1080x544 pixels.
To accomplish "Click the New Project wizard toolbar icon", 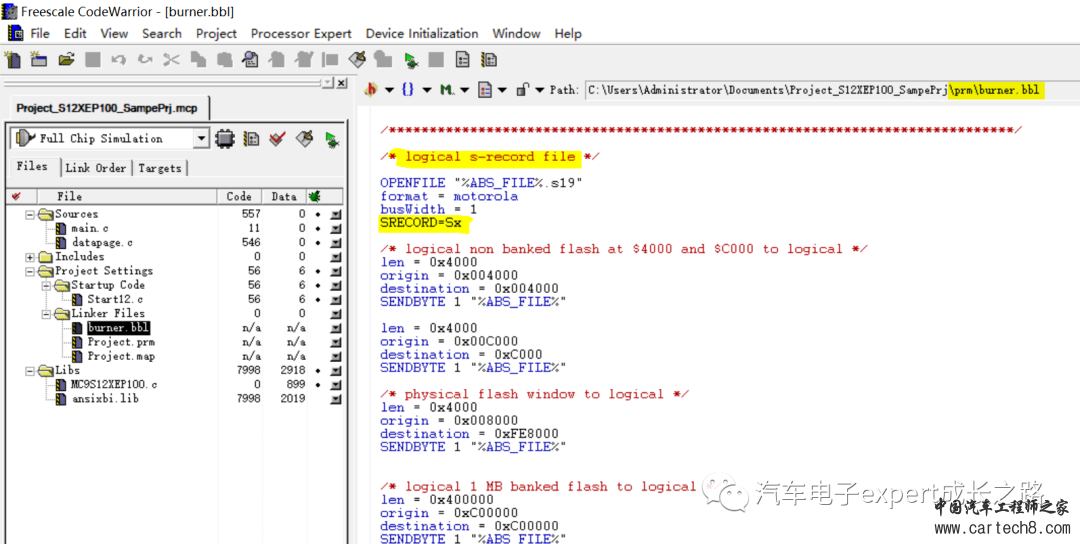I will (x=39, y=59).
